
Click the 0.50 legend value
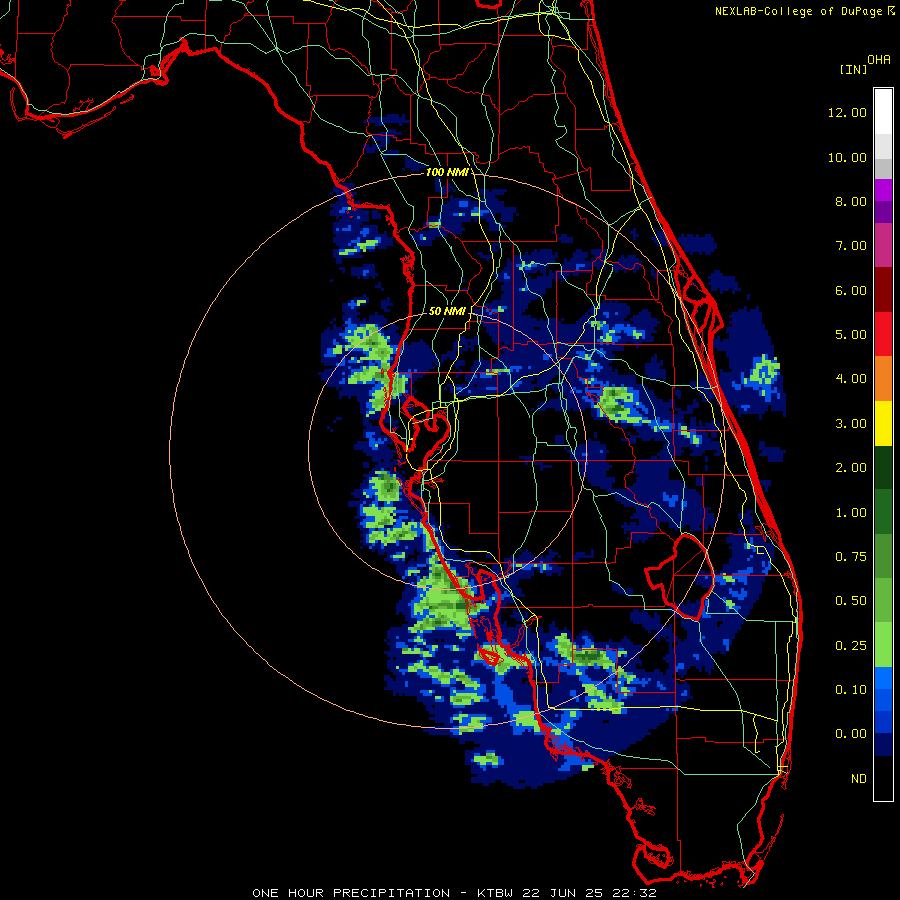[x=851, y=601]
